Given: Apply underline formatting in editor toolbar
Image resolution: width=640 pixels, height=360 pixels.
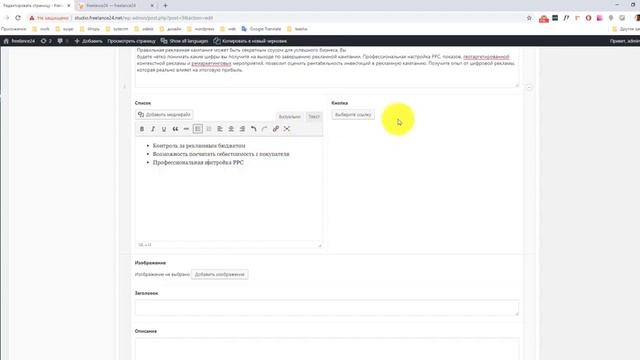Looking at the screenshot, I should tap(164, 129).
